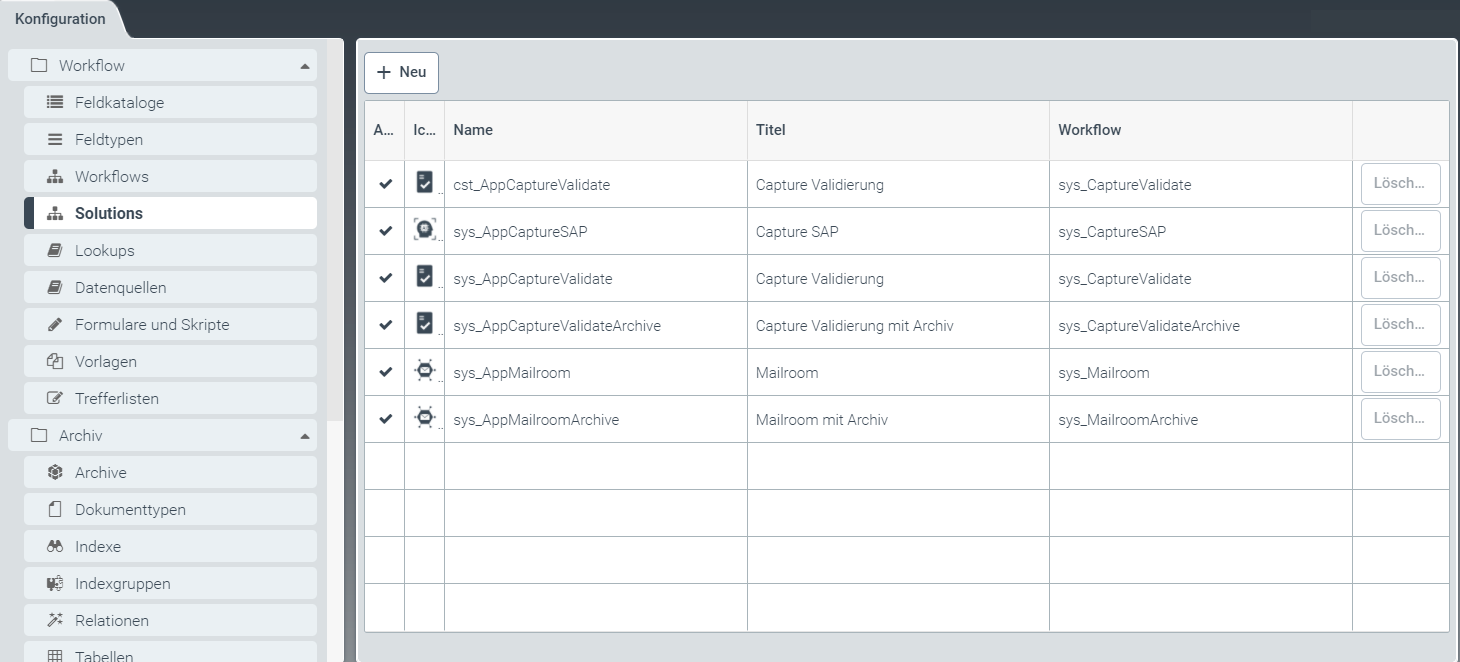Open the Workflows menu item

pyautogui.click(x=111, y=176)
